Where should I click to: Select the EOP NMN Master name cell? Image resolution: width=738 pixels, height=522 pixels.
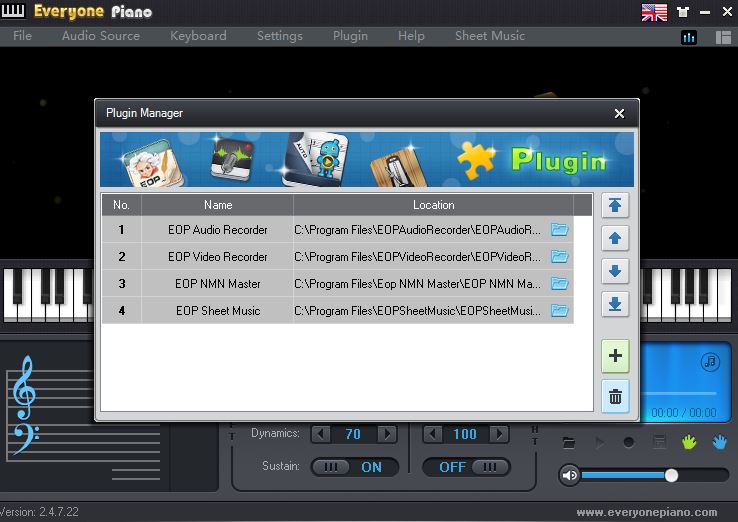(x=217, y=284)
